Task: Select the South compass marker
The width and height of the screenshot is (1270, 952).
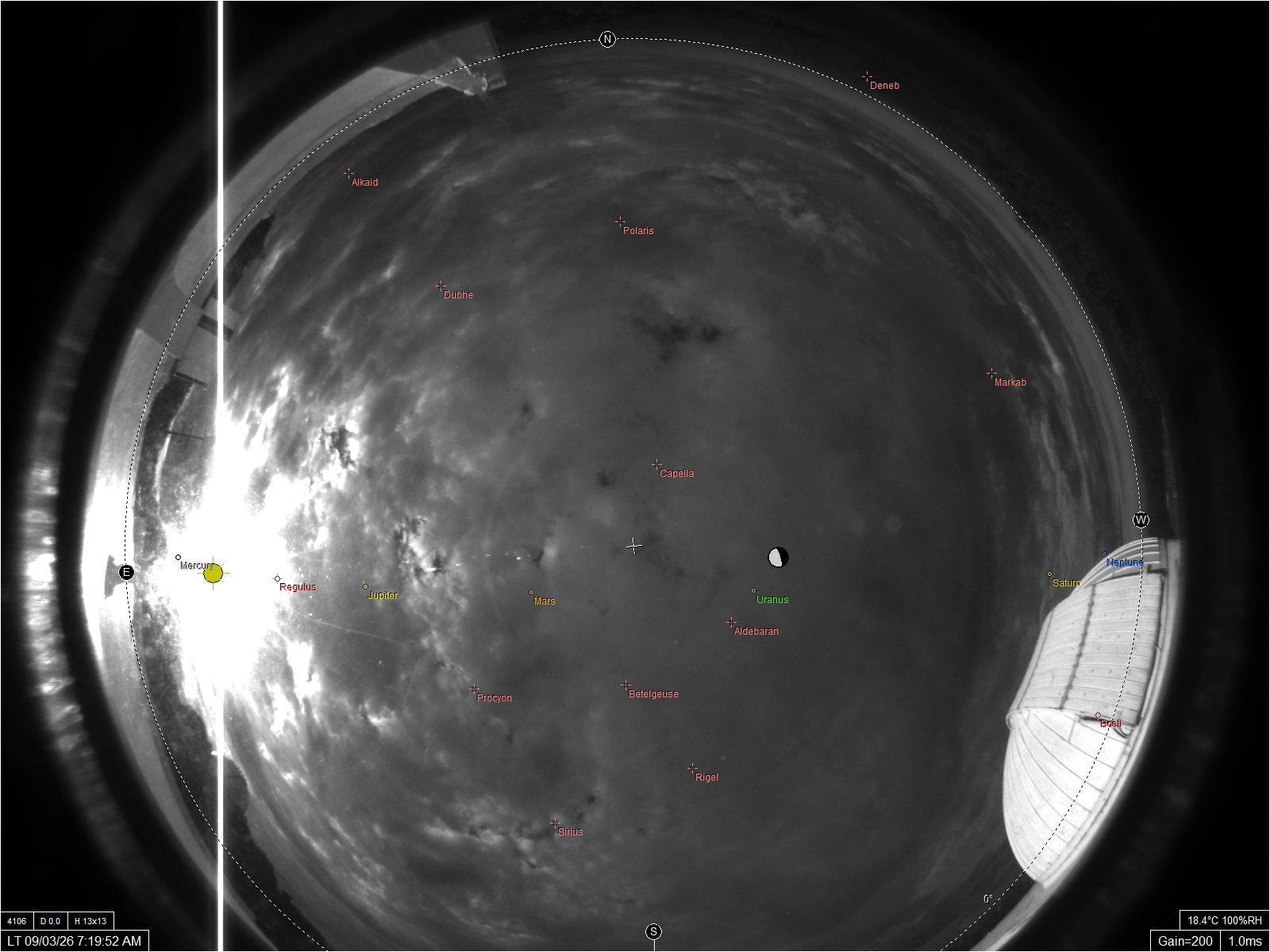Action: click(x=653, y=931)
